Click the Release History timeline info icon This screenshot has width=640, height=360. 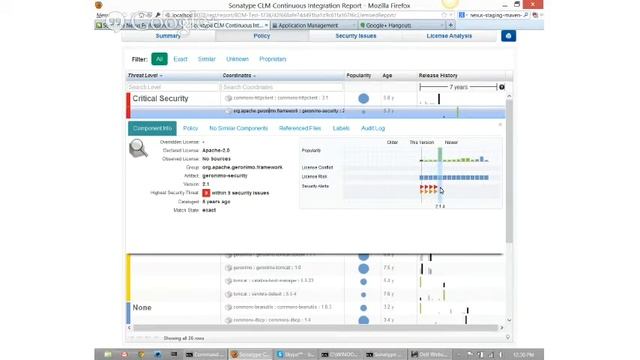[502, 87]
